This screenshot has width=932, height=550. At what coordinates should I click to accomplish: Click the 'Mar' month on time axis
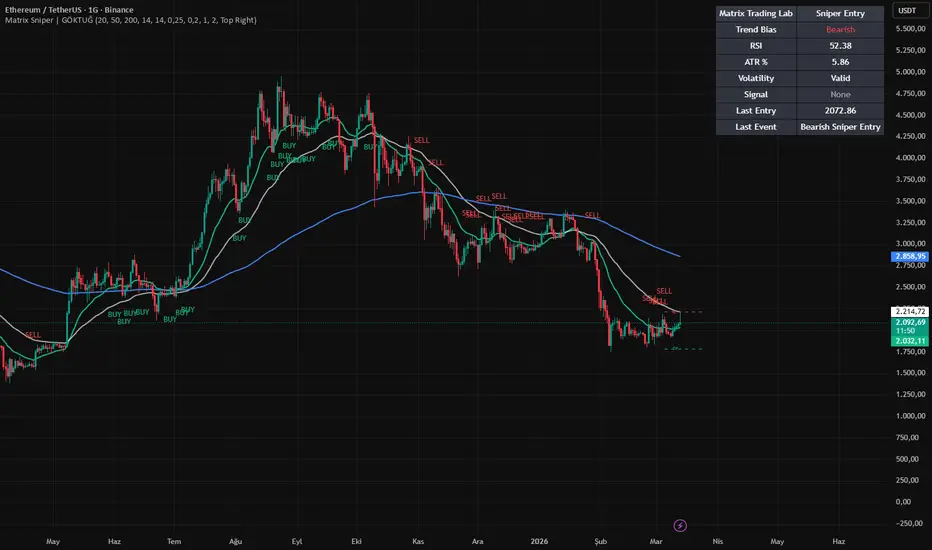(656, 541)
